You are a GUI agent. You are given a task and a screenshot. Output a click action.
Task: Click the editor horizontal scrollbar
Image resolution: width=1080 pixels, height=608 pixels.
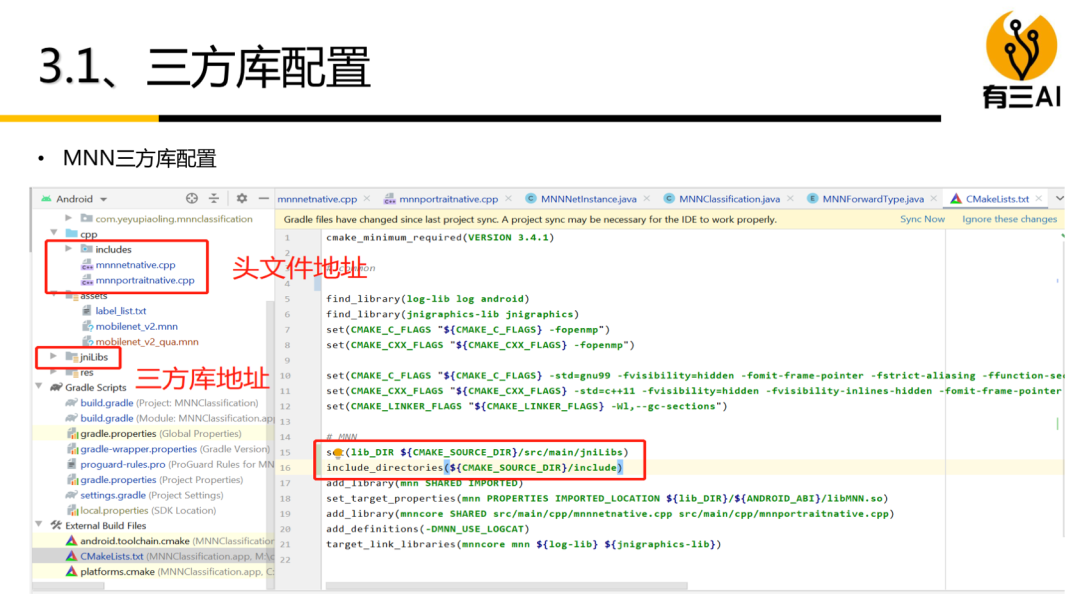(x=506, y=587)
